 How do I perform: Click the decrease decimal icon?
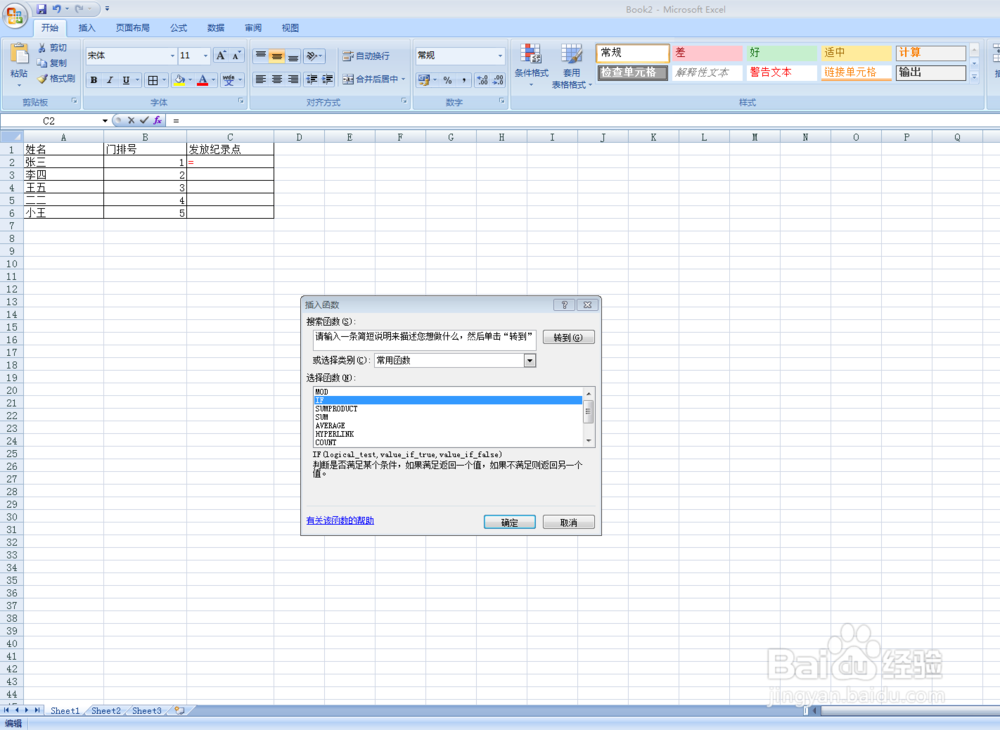498,80
